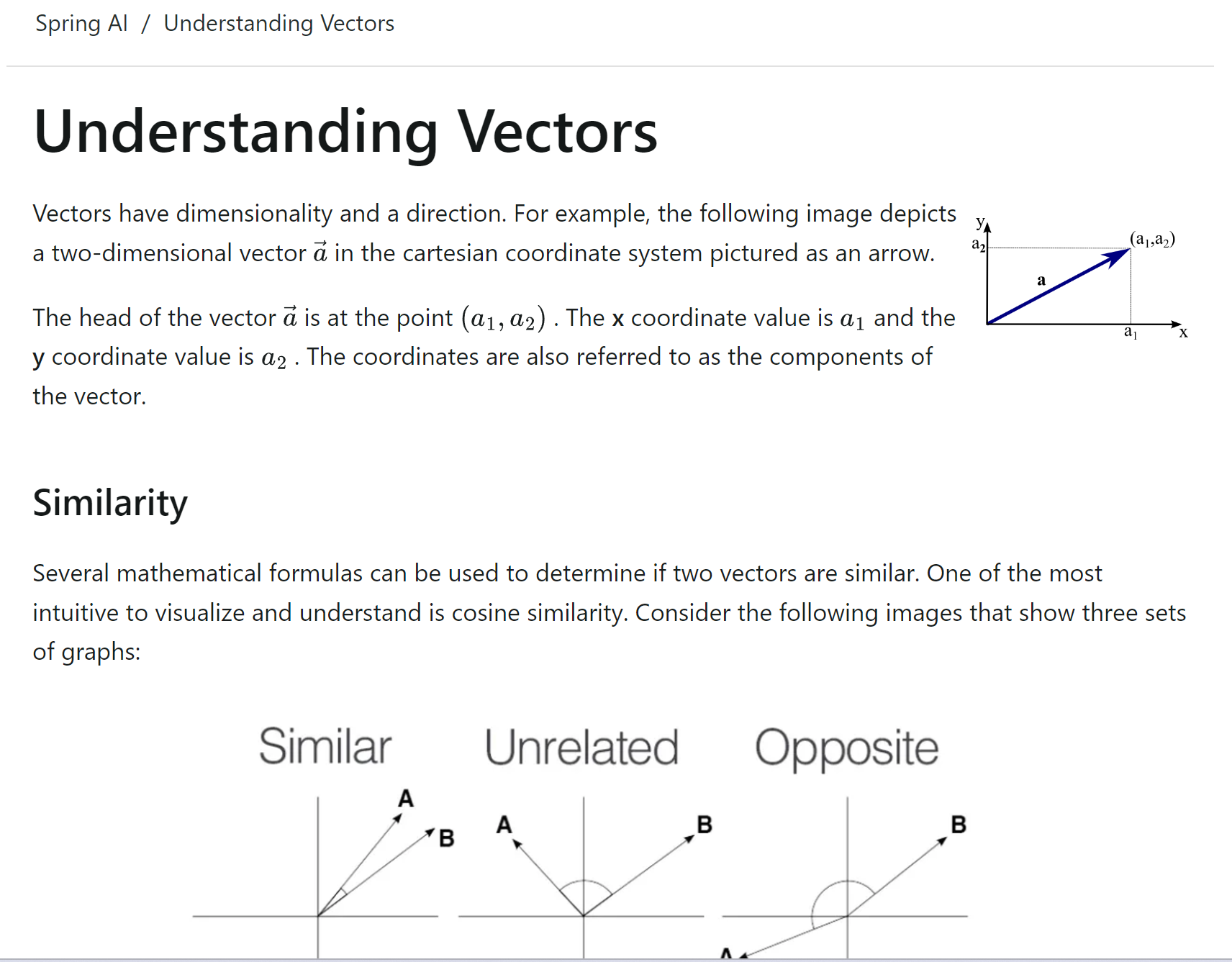Click the (a1,a2) point label in diagram
This screenshot has width=1232, height=962.
1152,239
